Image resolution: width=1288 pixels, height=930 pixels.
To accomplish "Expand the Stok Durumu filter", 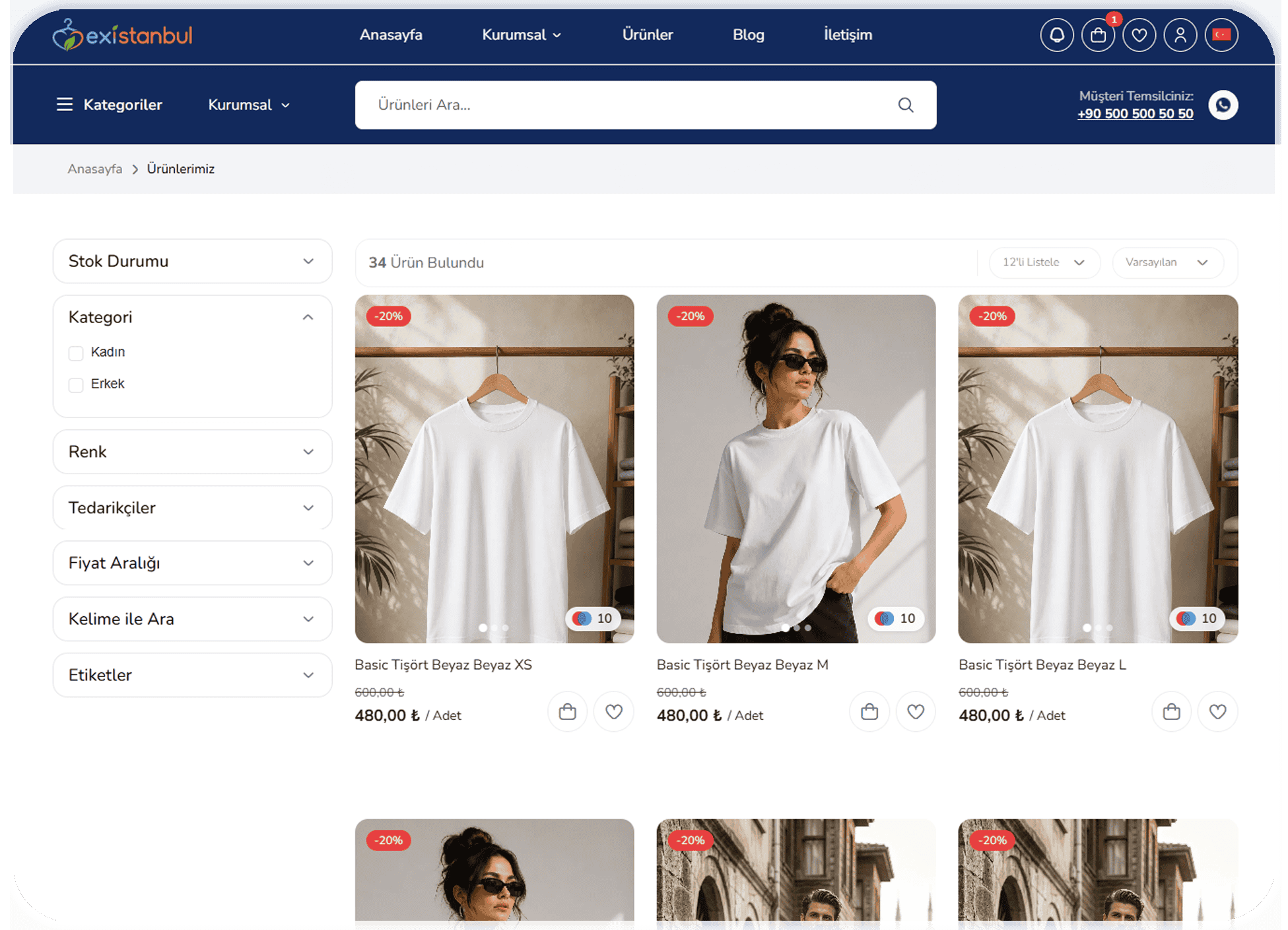I will click(x=192, y=261).
